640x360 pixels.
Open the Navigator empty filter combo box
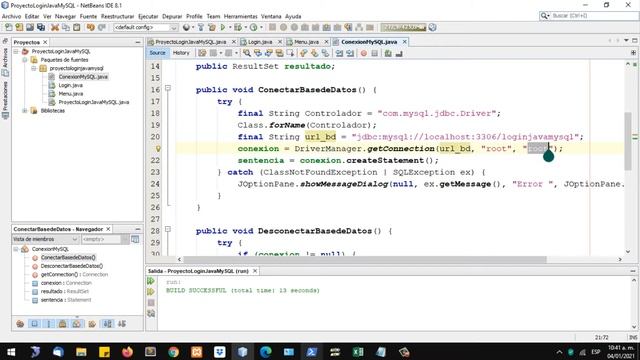[x=104, y=239]
